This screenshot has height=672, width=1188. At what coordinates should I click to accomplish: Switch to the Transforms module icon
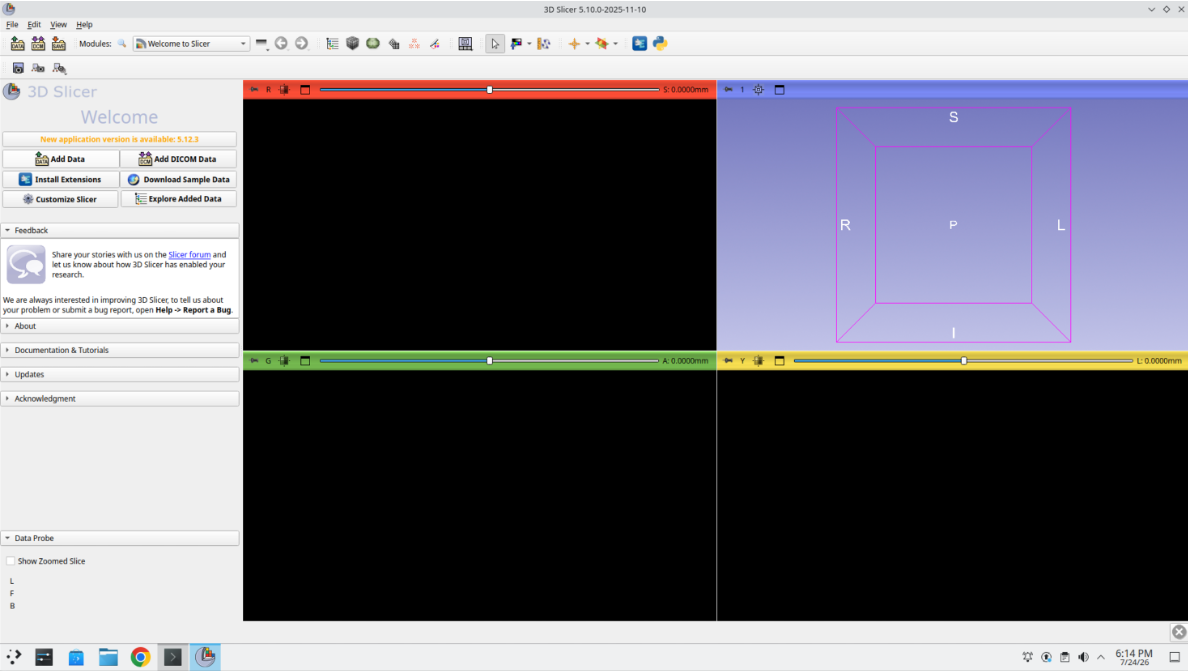point(393,44)
